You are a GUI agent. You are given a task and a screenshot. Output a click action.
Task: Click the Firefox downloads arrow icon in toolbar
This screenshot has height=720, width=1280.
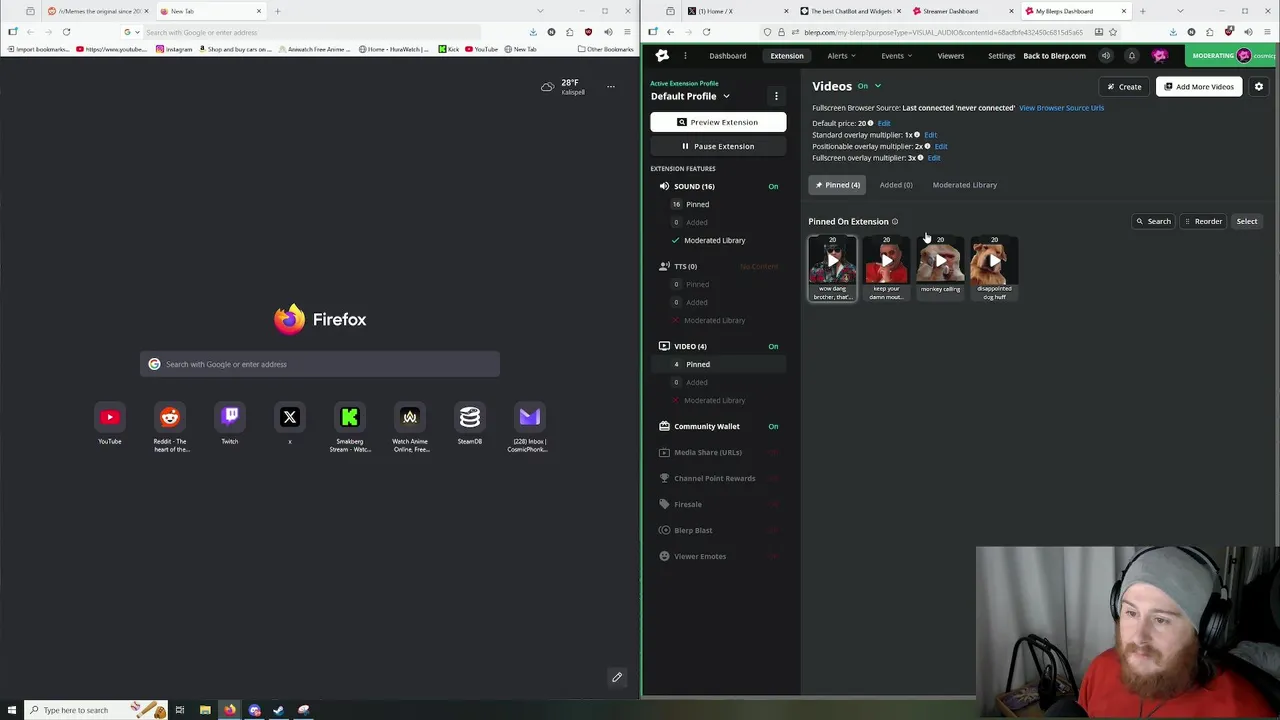pos(533,32)
